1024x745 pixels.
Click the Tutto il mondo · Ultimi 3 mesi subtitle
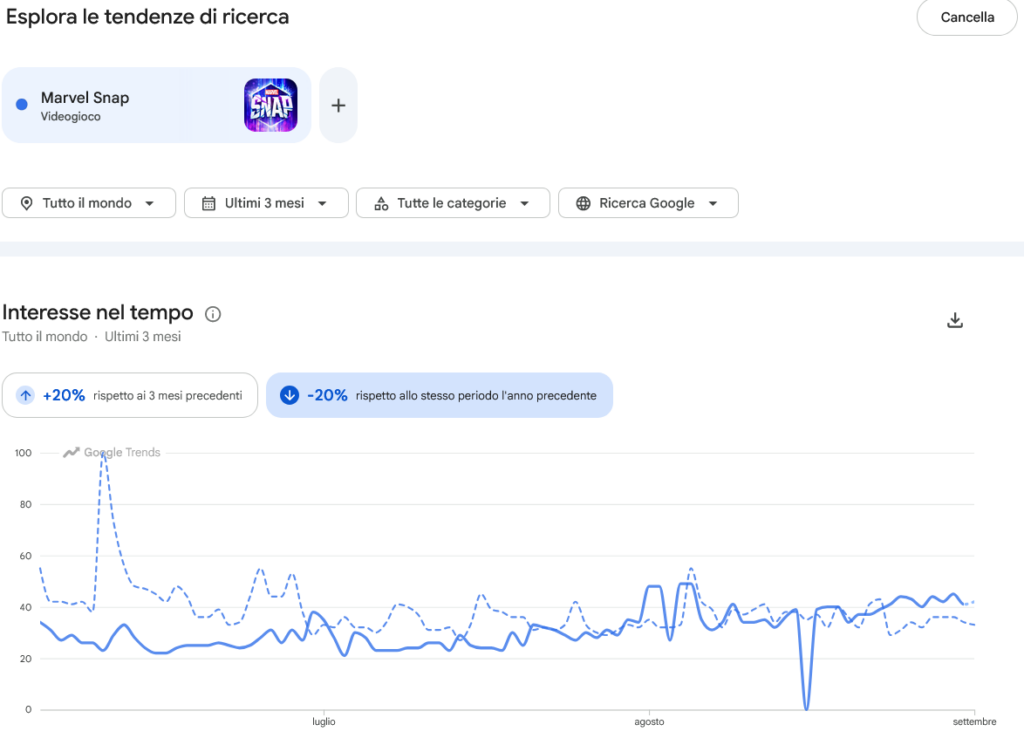click(x=91, y=337)
